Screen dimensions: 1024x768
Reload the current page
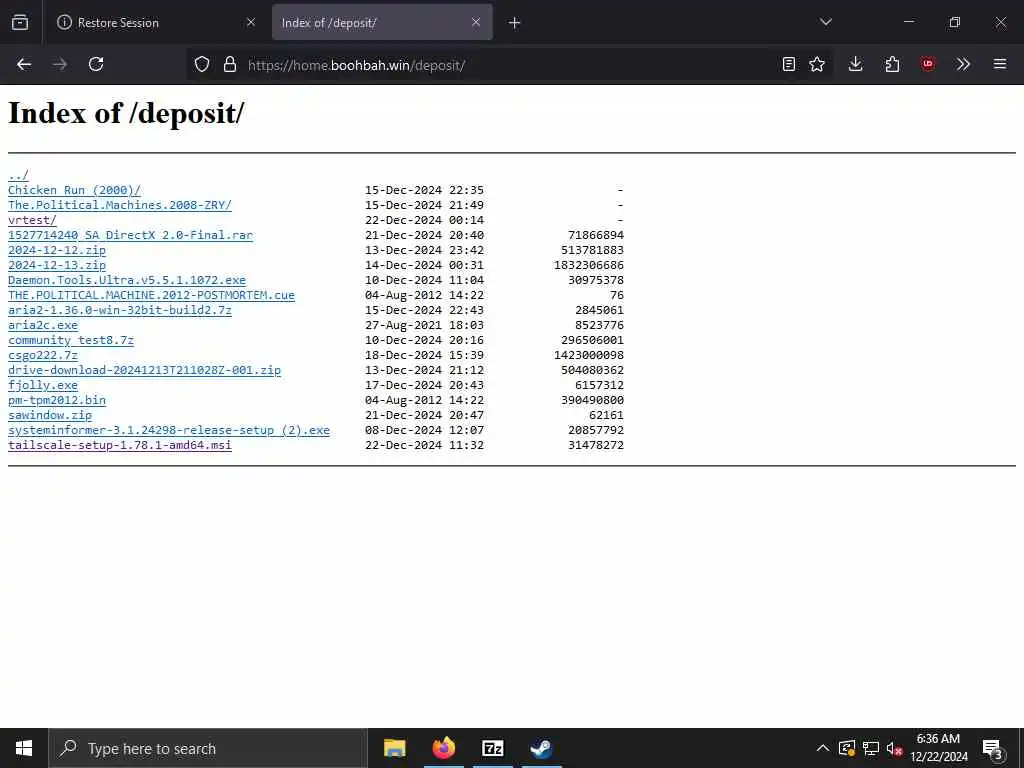tap(96, 64)
